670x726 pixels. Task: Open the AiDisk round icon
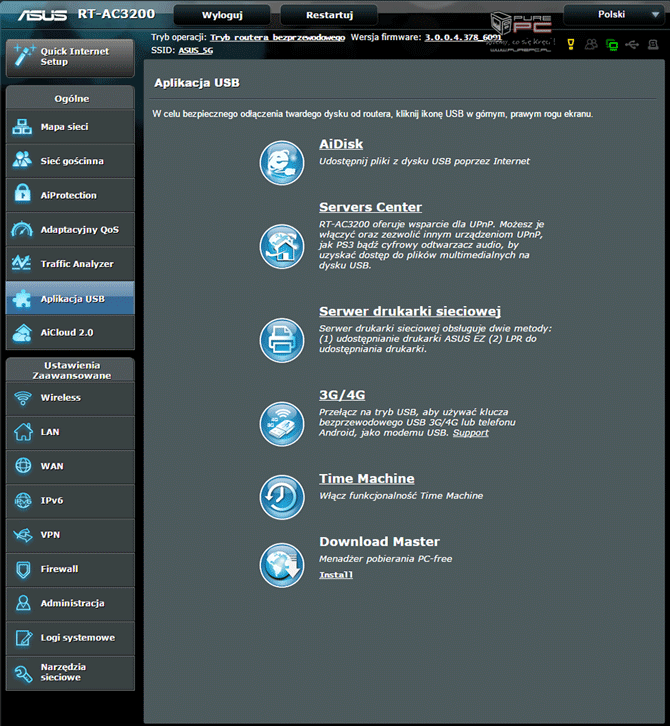tap(282, 163)
